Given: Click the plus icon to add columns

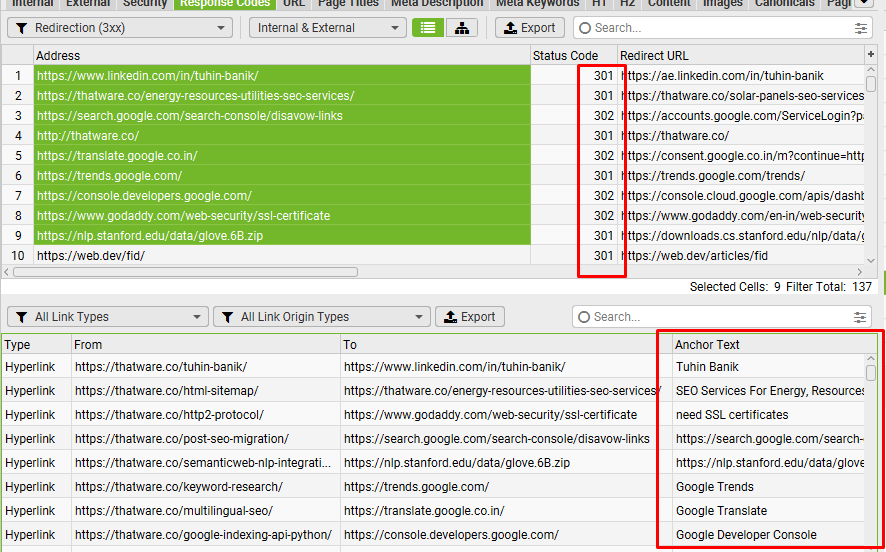Looking at the screenshot, I should (871, 54).
